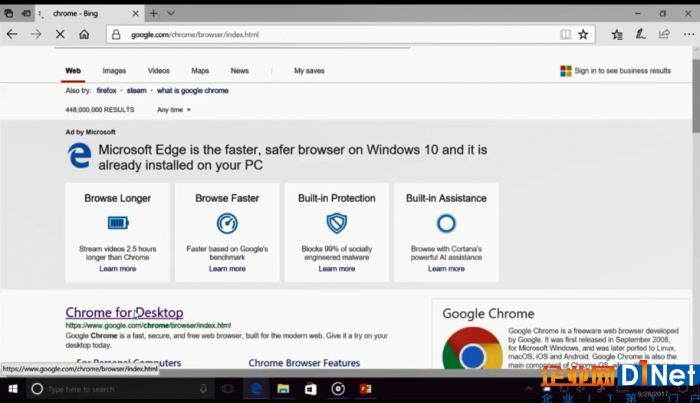Click the Cortana circle on the taskbar
700x403 pixels.
click(x=37, y=389)
